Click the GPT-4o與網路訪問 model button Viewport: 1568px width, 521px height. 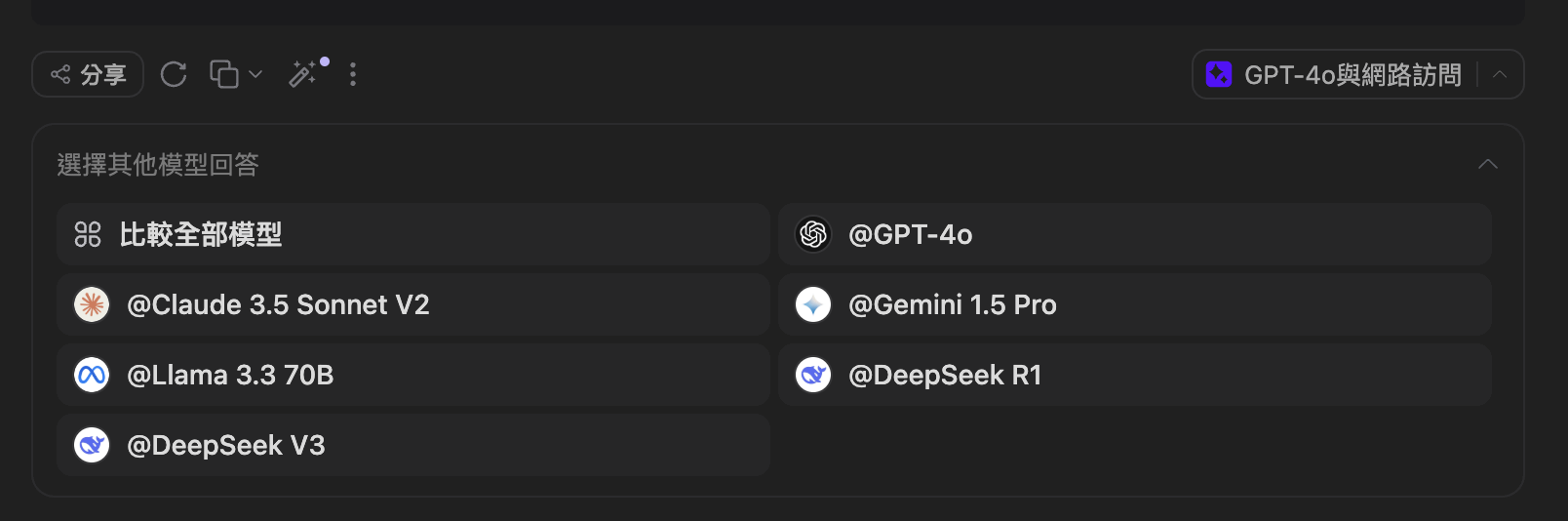click(1352, 74)
